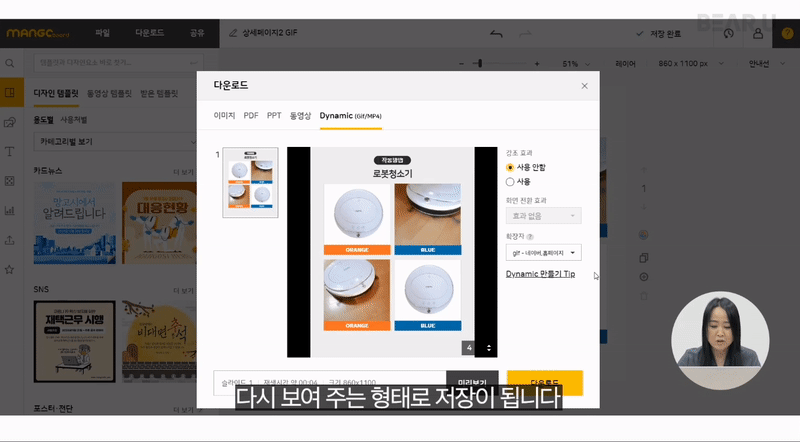The width and height of the screenshot is (800, 442).
Task: Open the favorites star icon in sidebar
Action: click(x=10, y=269)
